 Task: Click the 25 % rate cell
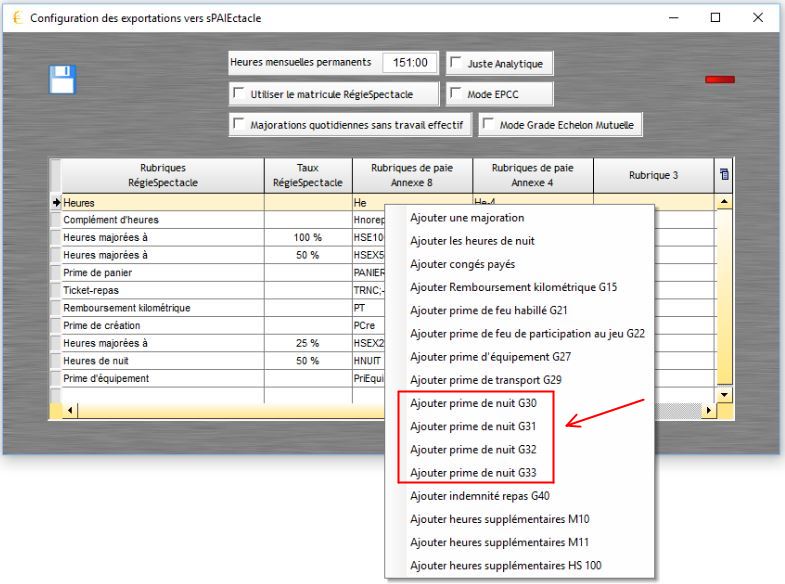pyautogui.click(x=308, y=343)
